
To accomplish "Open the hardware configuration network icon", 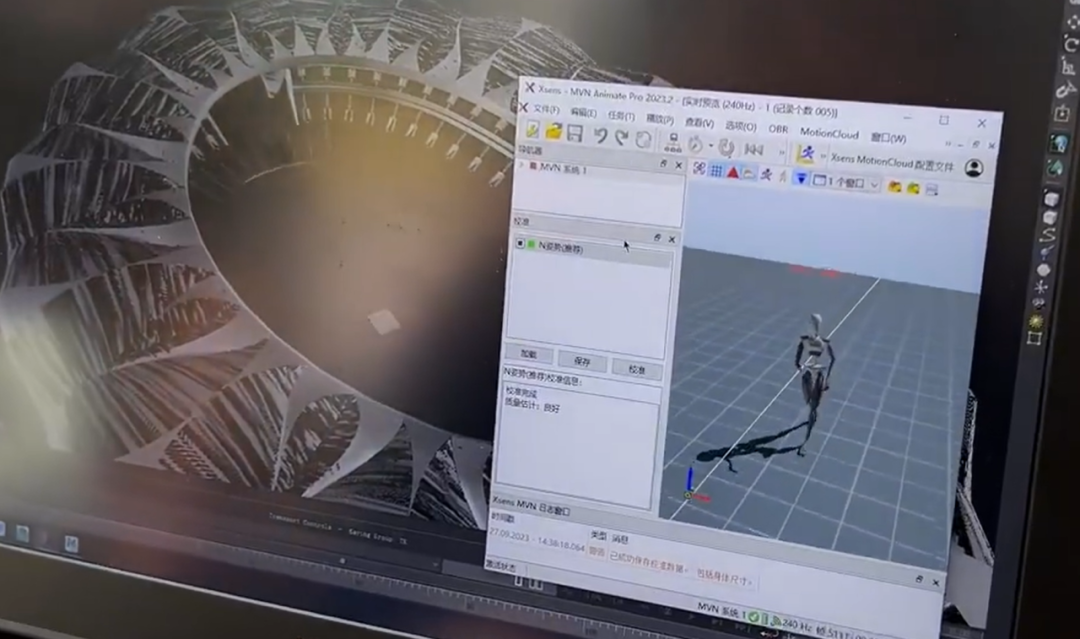I will click(673, 143).
